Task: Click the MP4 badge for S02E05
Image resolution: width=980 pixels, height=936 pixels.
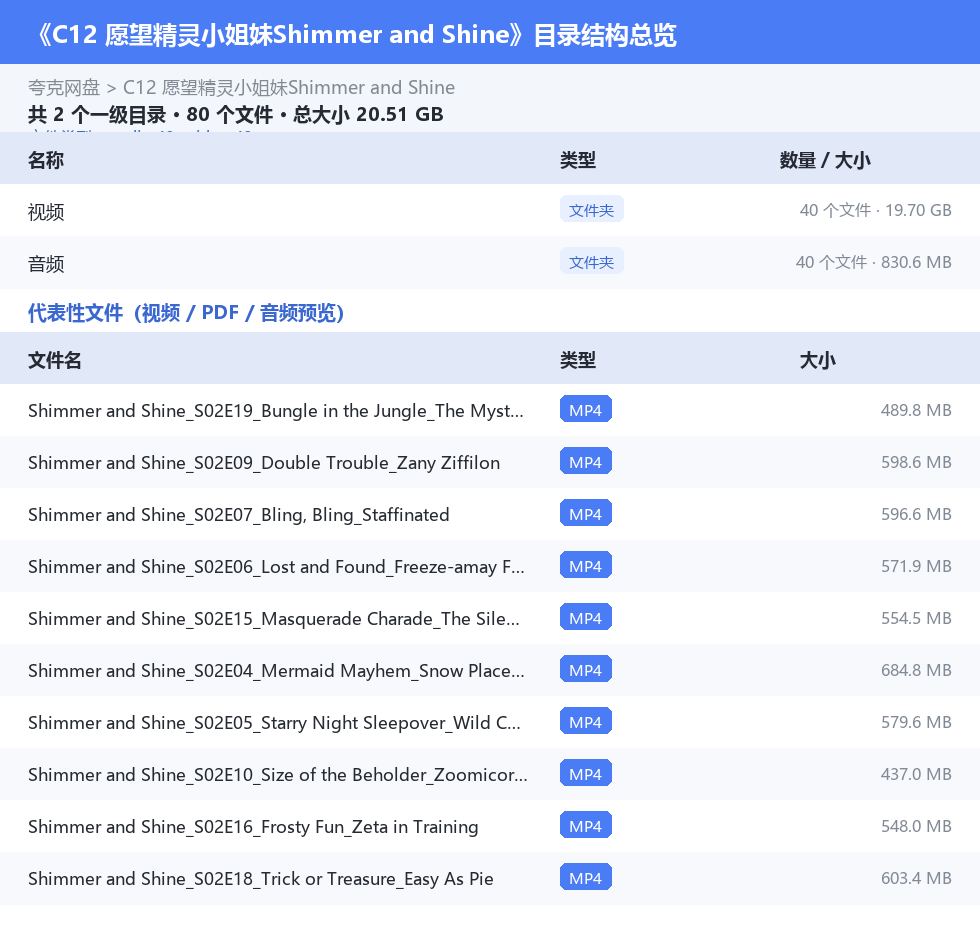Action: point(586,720)
